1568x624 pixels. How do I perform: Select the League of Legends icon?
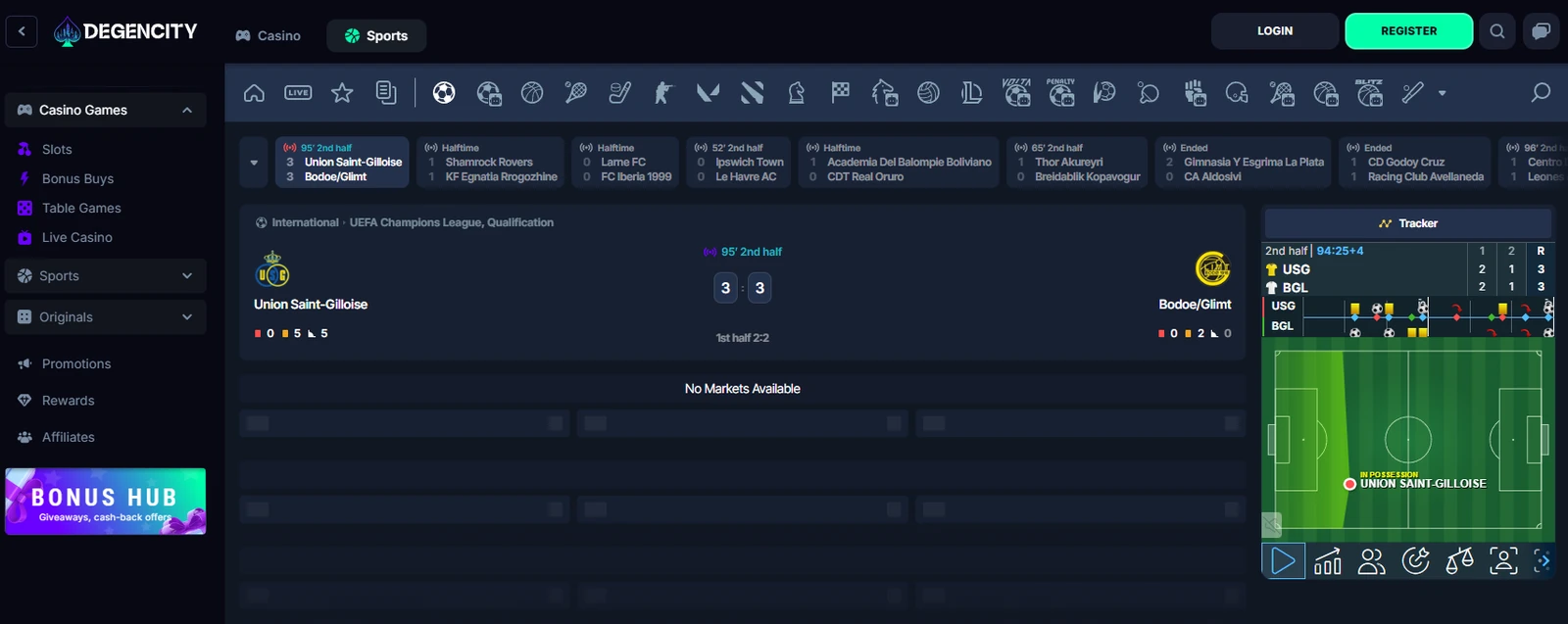pos(972,93)
